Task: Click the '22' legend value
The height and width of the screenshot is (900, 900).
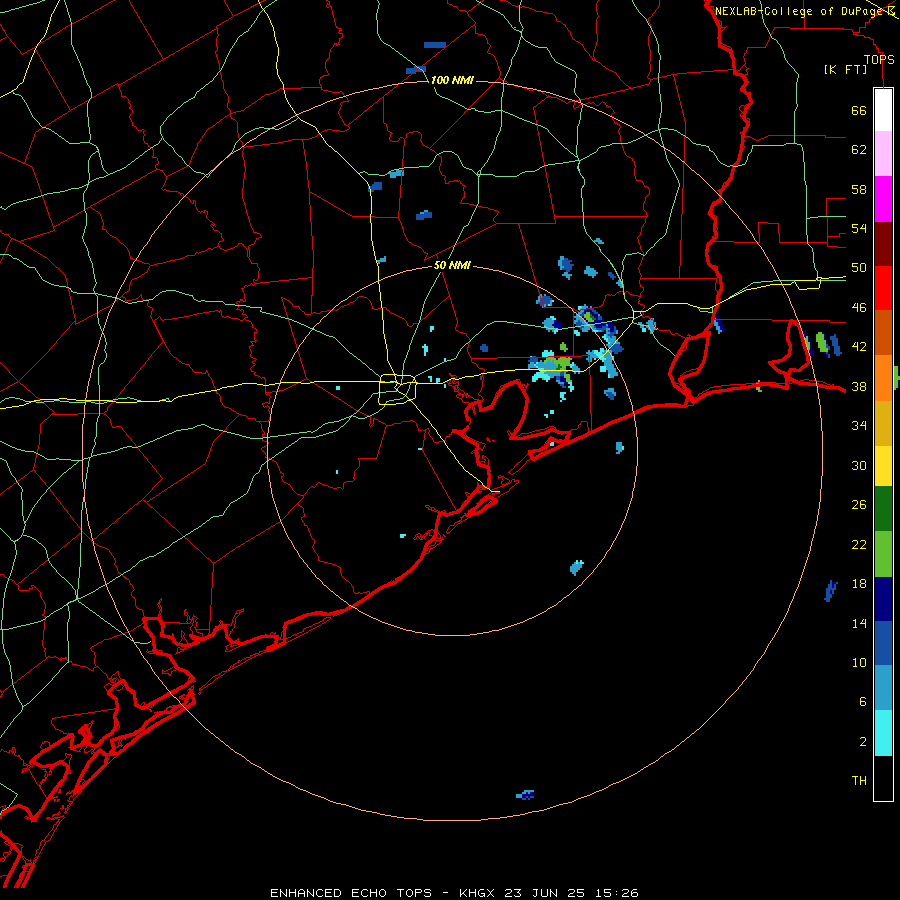Action: click(x=859, y=544)
